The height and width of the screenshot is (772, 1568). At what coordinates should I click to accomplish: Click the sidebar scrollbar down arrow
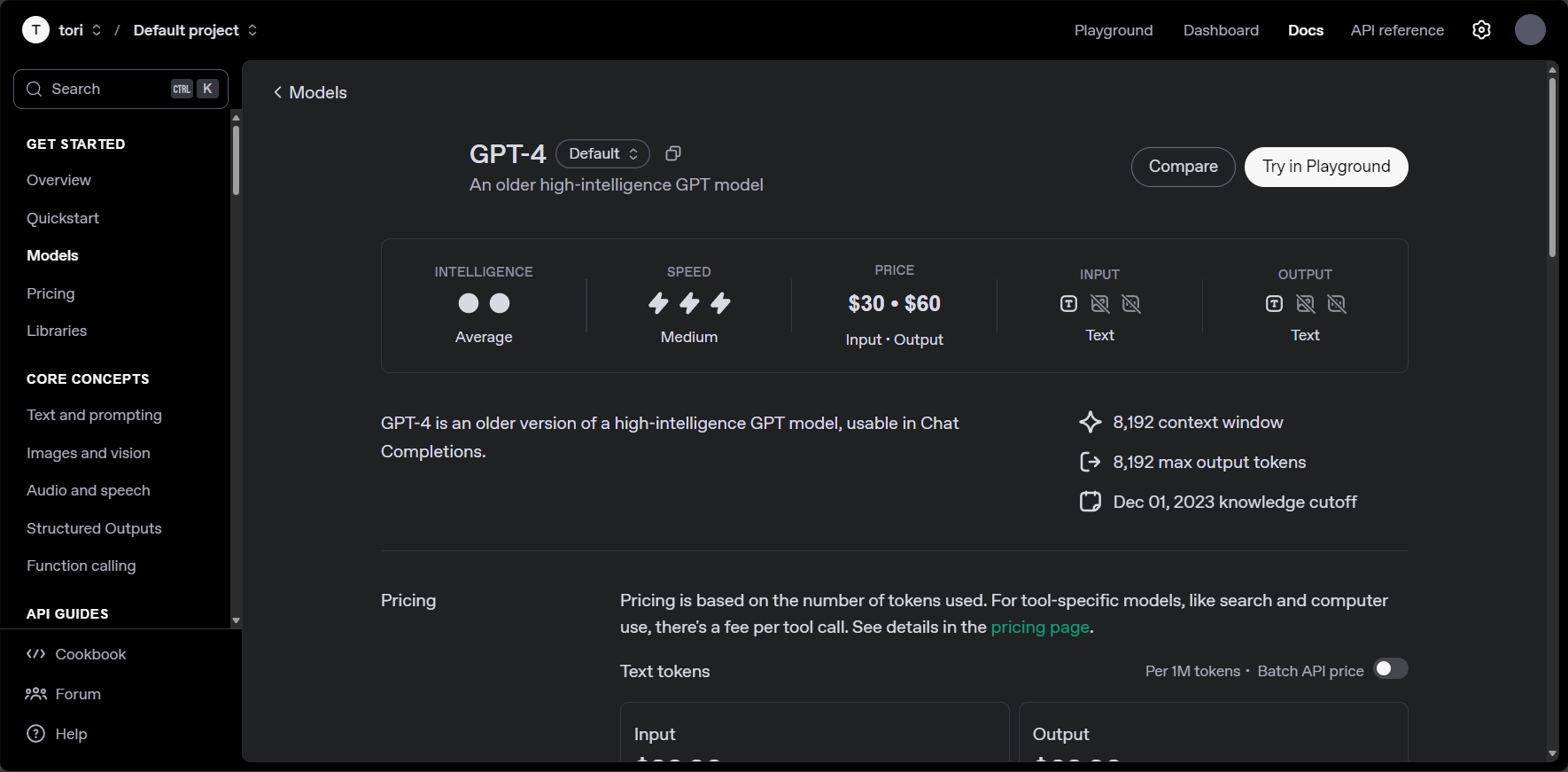point(236,621)
